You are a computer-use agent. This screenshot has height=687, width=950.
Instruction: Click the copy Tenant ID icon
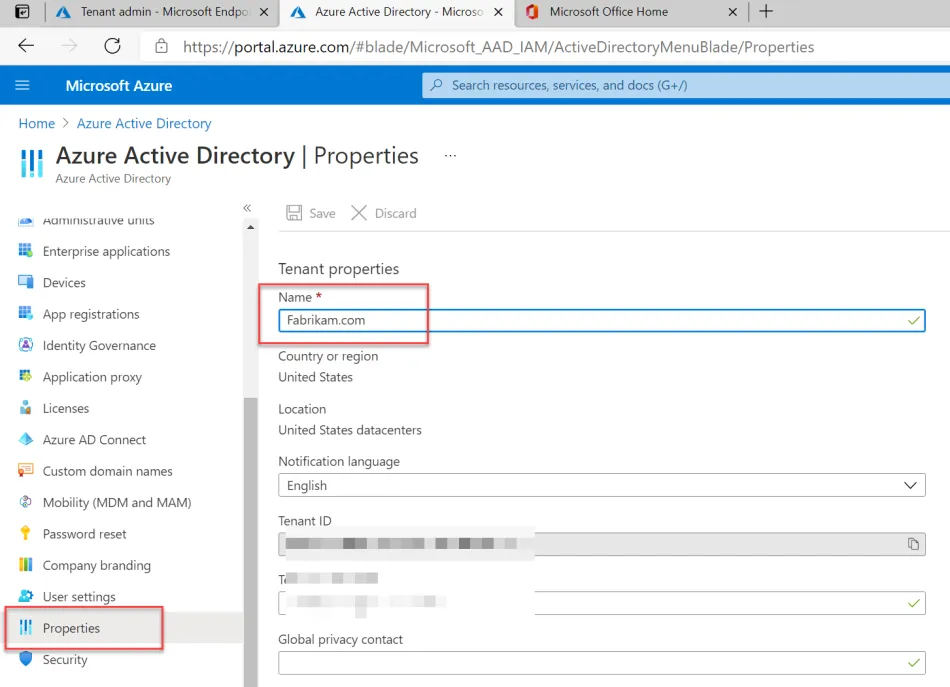coord(912,544)
